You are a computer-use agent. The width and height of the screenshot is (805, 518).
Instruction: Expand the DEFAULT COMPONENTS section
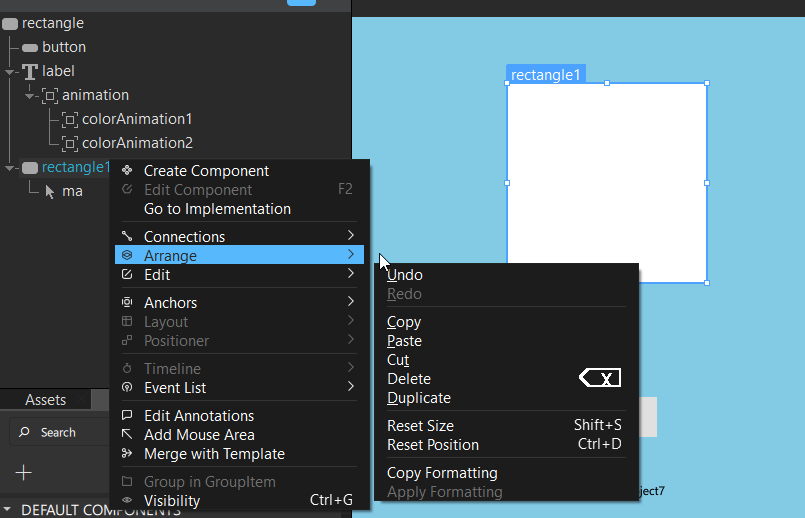[x=8, y=510]
